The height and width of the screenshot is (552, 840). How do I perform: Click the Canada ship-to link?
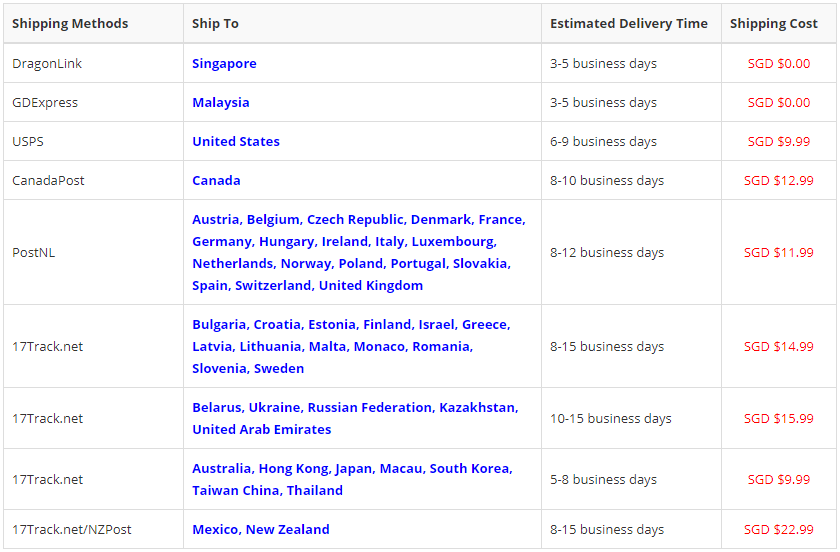(216, 180)
